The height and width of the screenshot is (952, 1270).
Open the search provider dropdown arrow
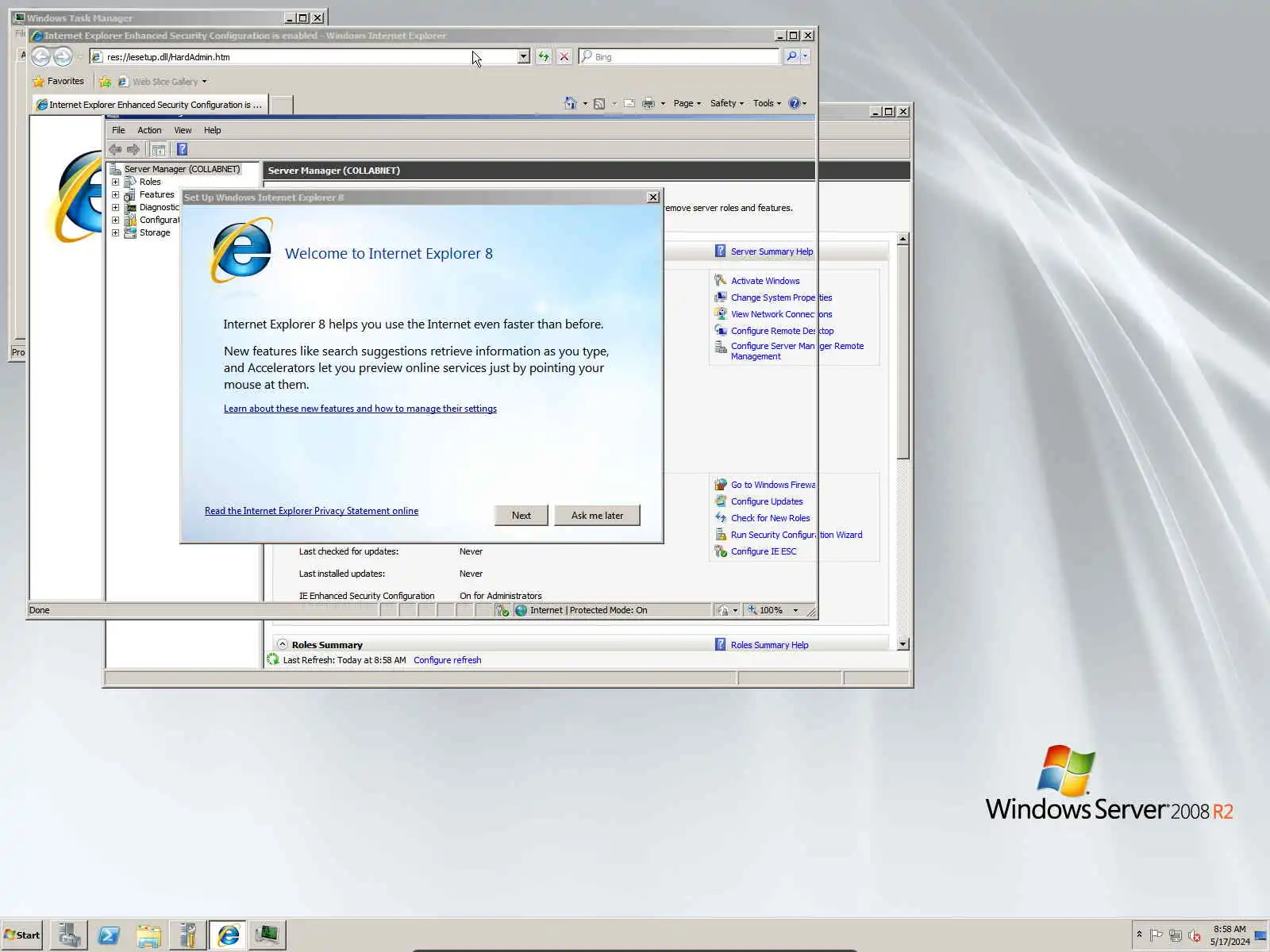point(805,56)
